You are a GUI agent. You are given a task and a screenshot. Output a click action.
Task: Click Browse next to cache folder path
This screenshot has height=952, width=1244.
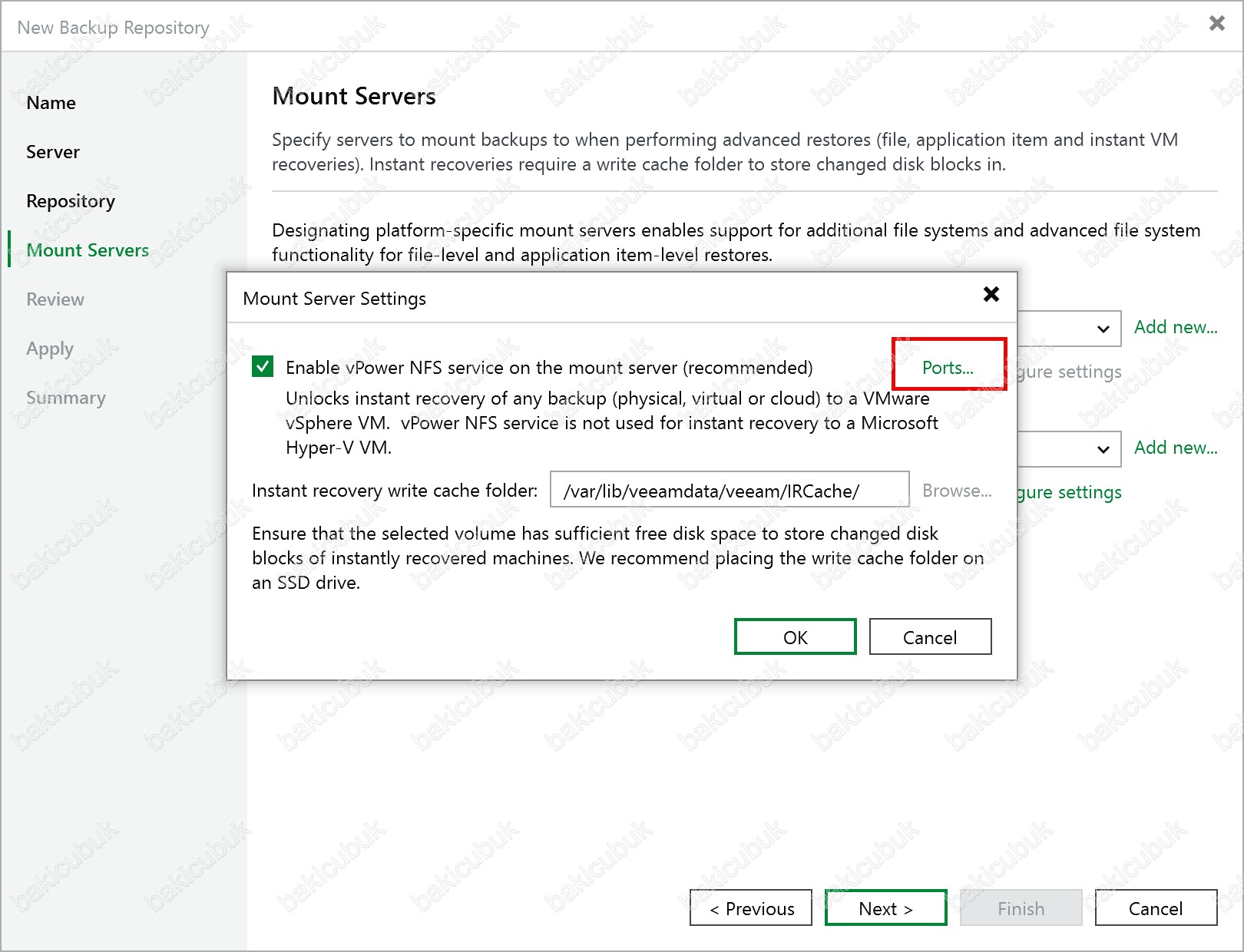(x=956, y=491)
